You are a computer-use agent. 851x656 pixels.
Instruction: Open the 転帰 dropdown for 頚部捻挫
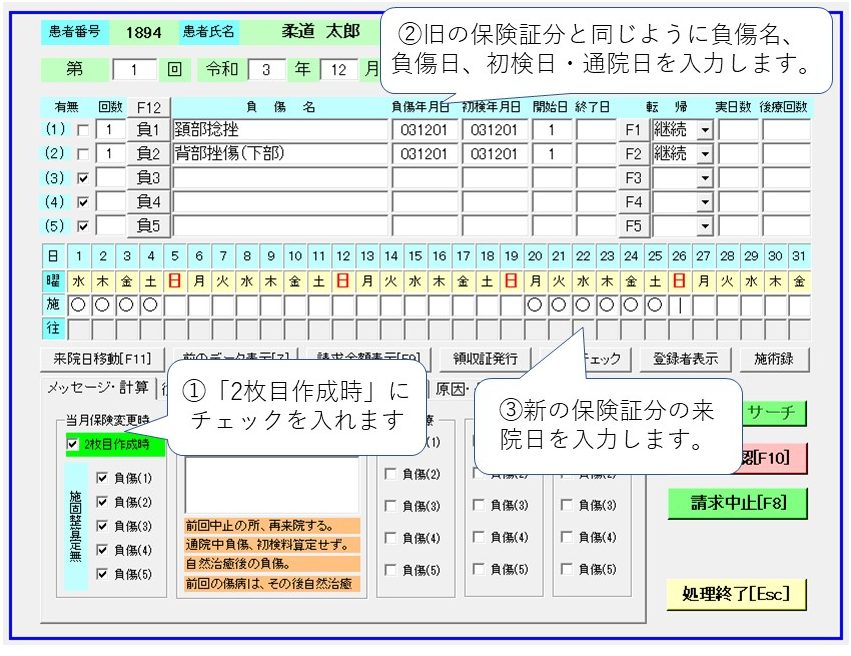click(704, 130)
